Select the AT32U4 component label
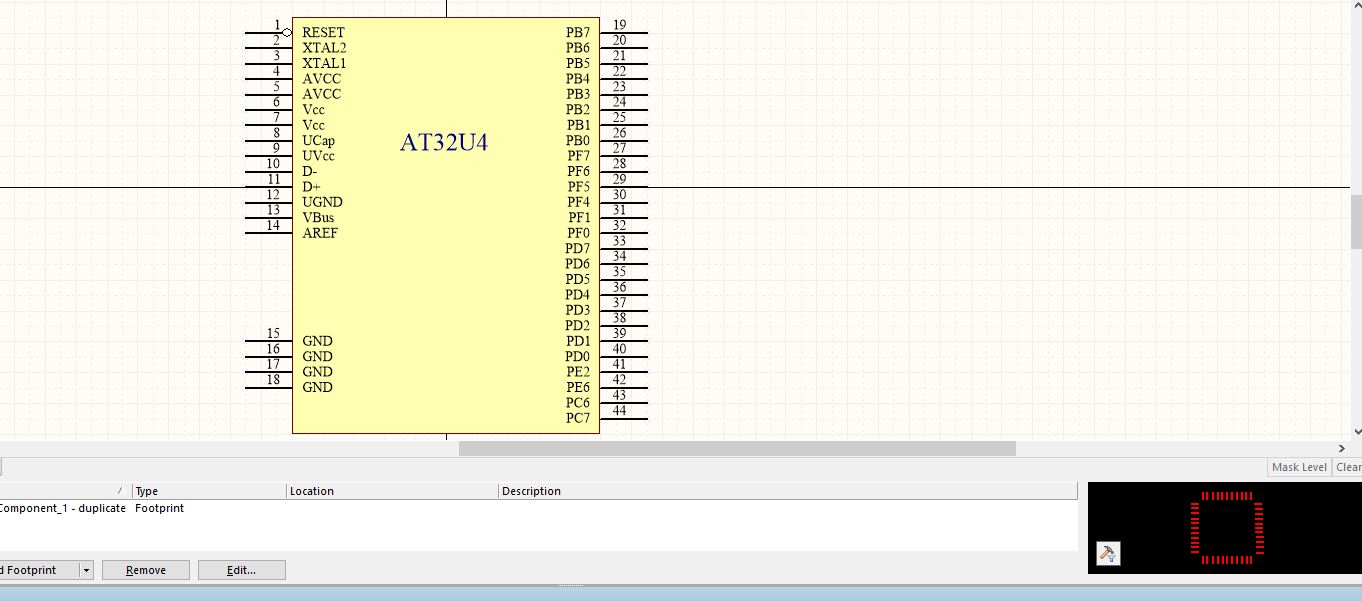 click(444, 143)
